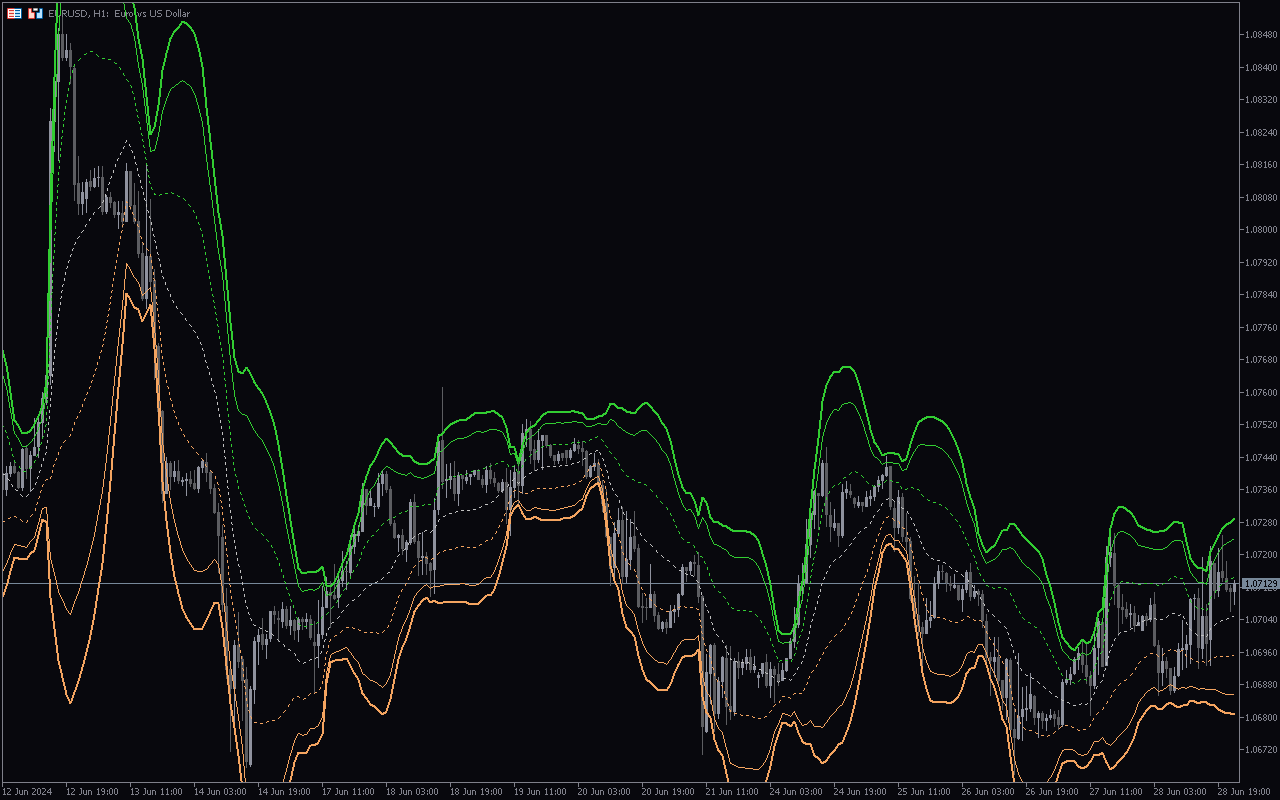Click price scale value 1.06880
The width and height of the screenshot is (1280, 800).
[1260, 684]
